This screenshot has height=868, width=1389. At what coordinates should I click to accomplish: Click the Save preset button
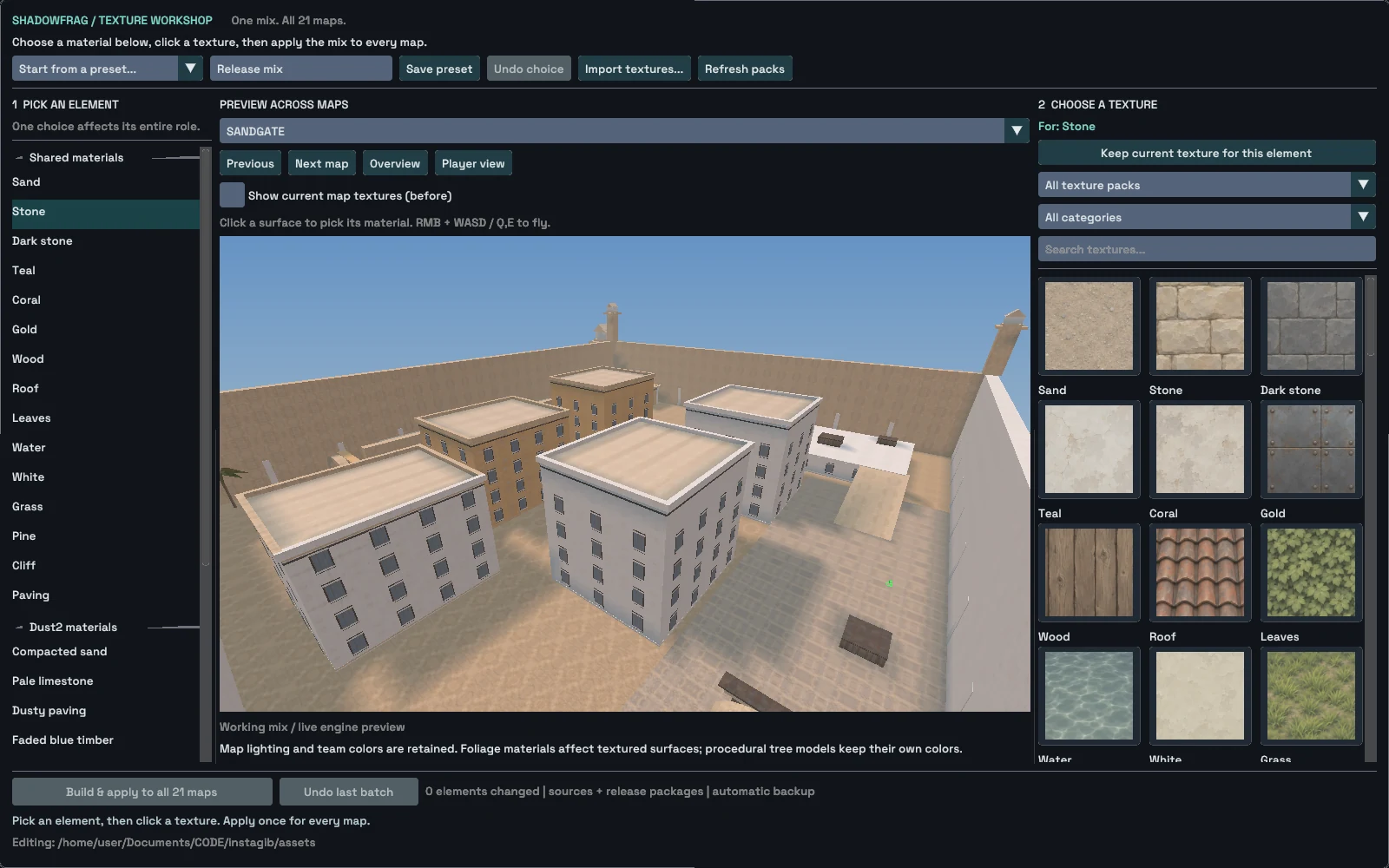(x=439, y=69)
